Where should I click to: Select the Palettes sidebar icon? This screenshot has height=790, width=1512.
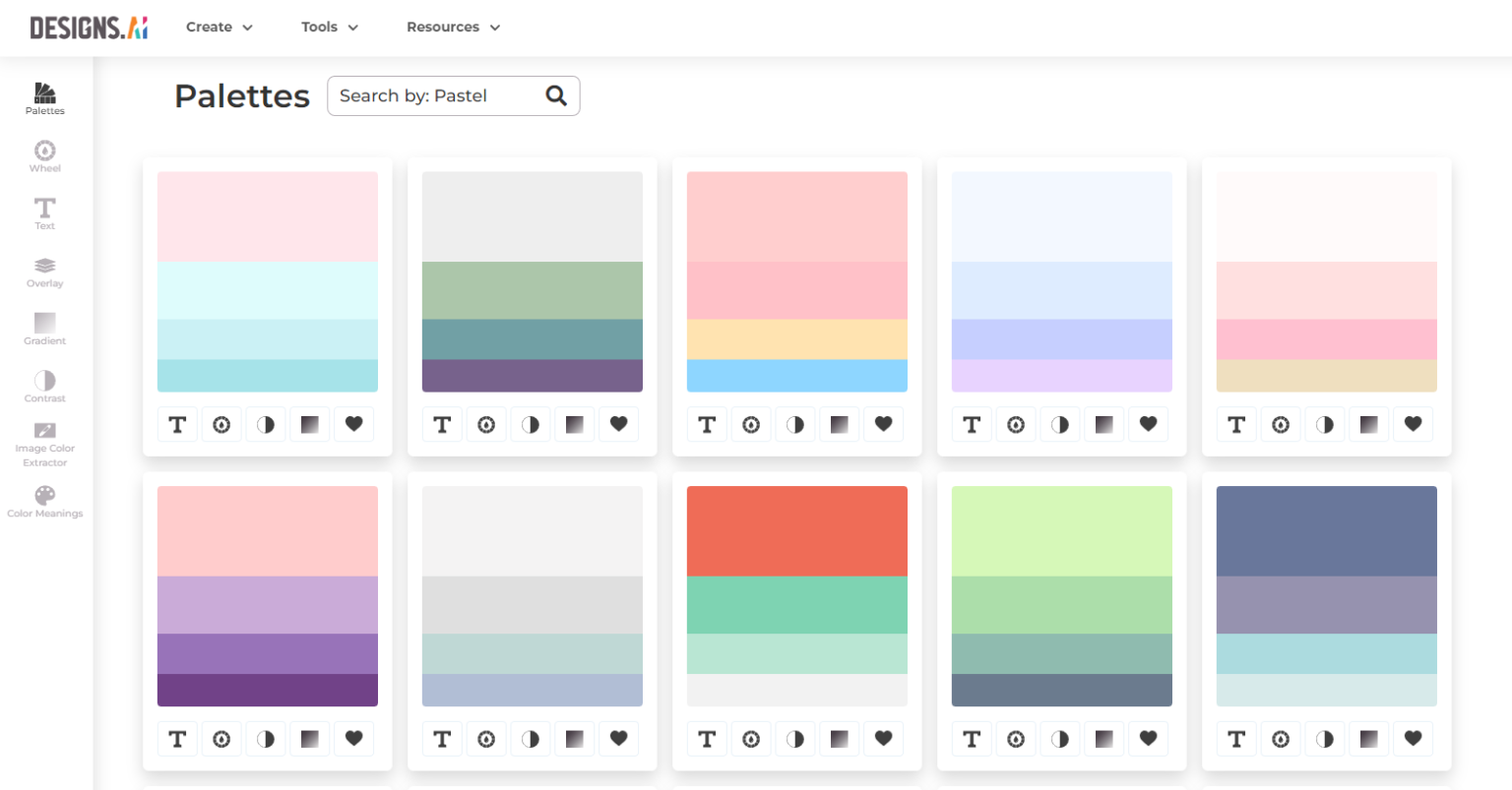44,96
